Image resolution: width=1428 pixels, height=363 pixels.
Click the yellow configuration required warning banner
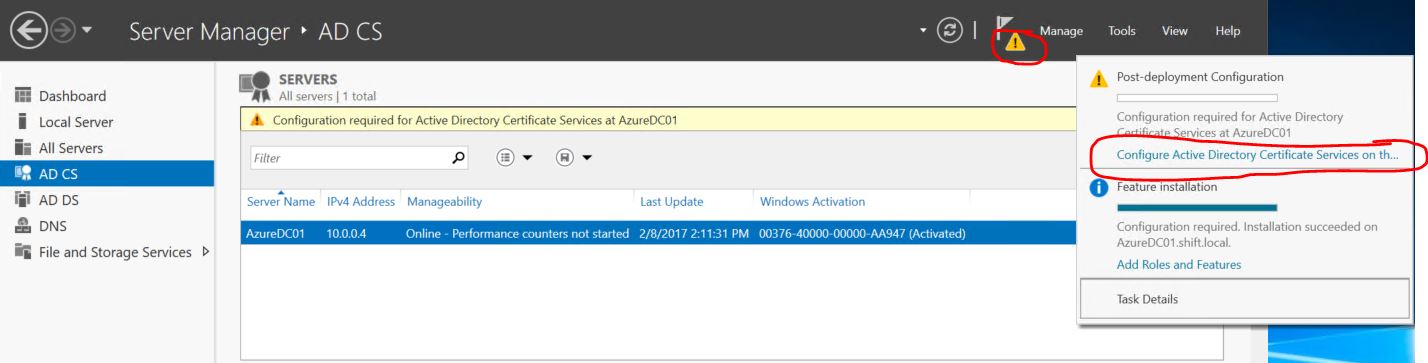coord(659,121)
